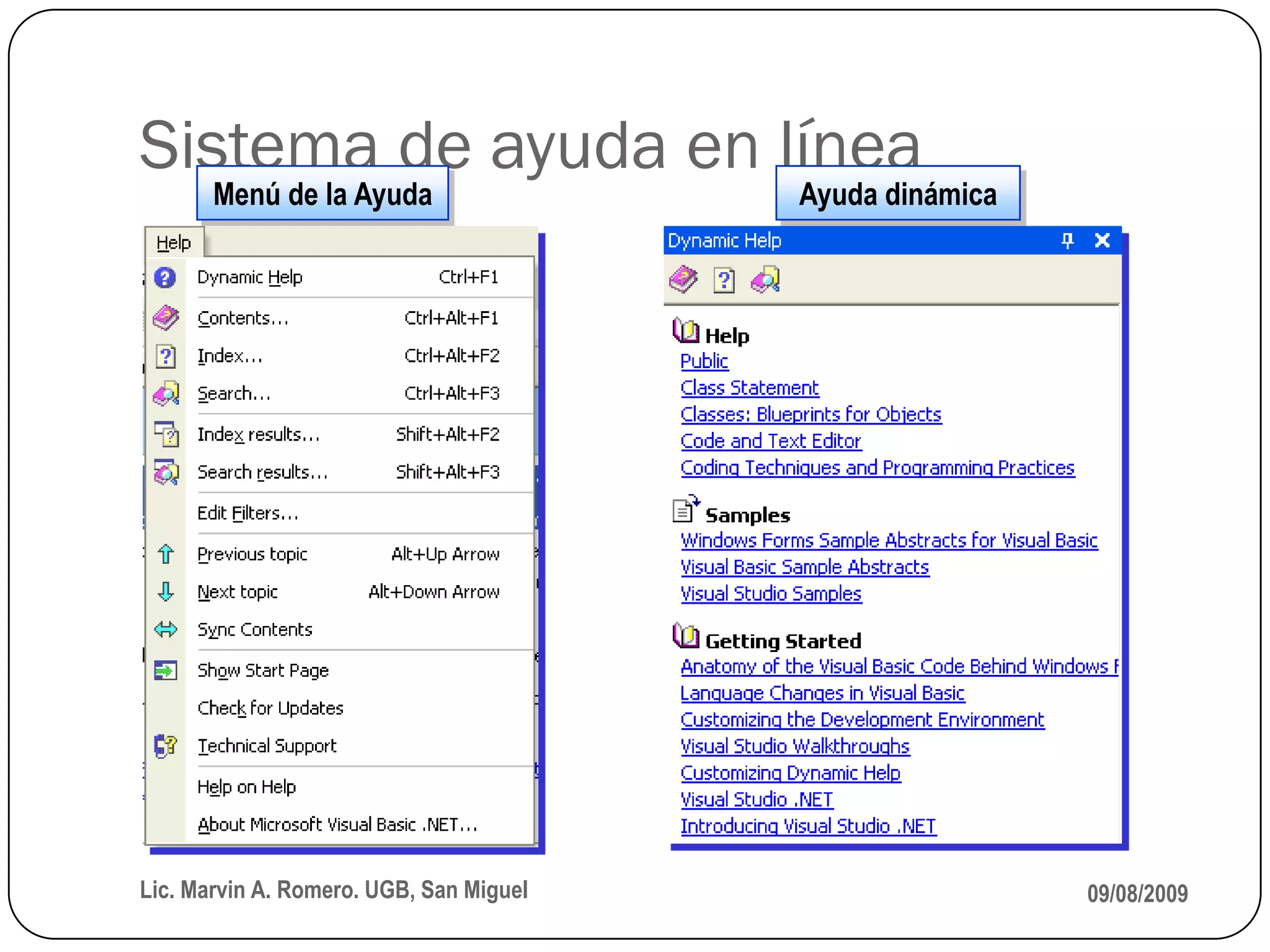Follow the Visual Basic Sample Abstracts link
Screen dimensions: 1270x952
pyautogui.click(x=804, y=567)
